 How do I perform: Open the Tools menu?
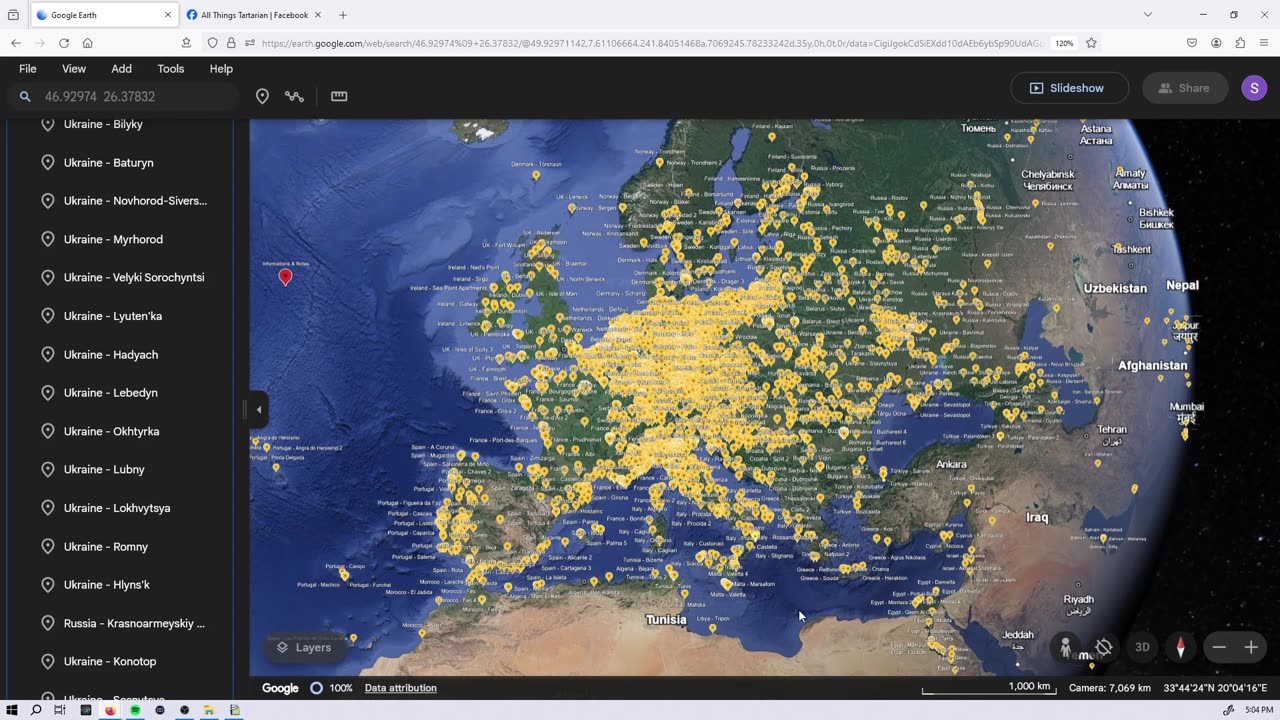pyautogui.click(x=171, y=69)
